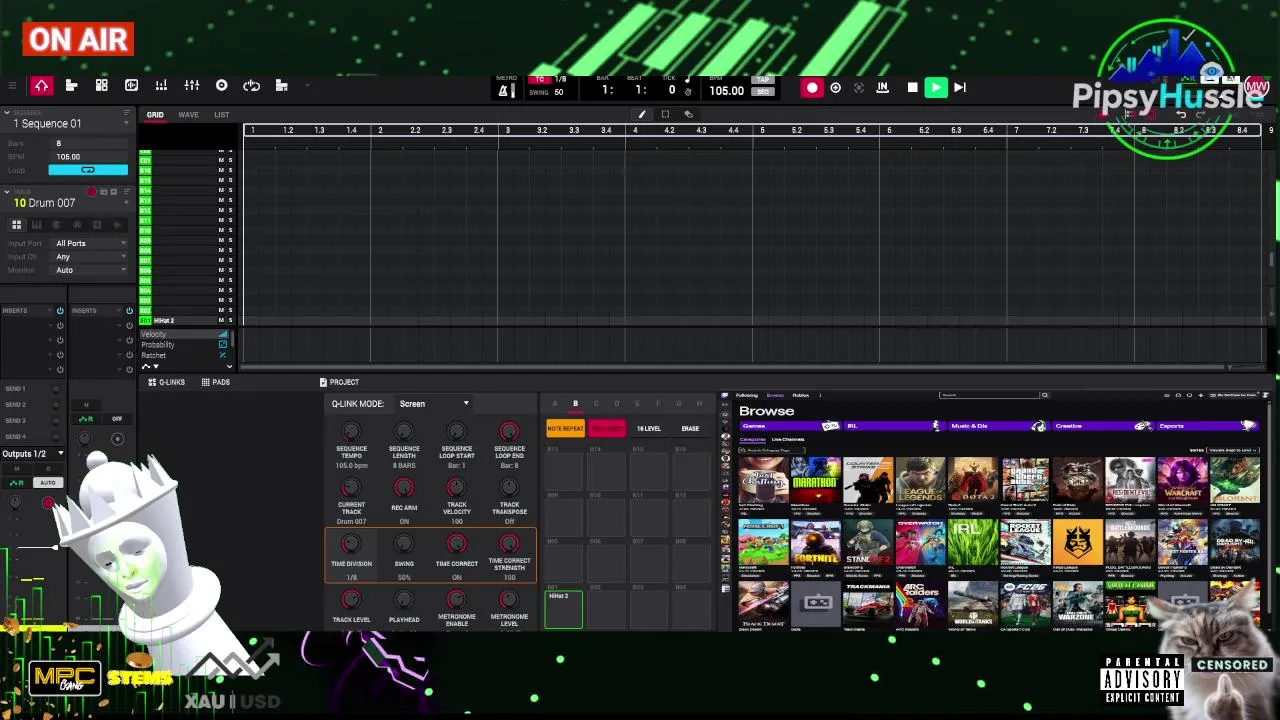Solo the HiHat 2 pad row
Image resolution: width=1280 pixels, height=720 pixels.
pyautogui.click(x=230, y=321)
